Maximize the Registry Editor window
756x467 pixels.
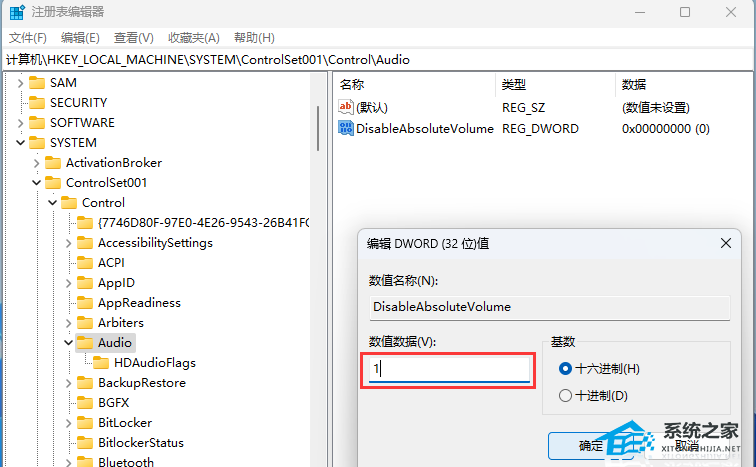click(x=685, y=12)
